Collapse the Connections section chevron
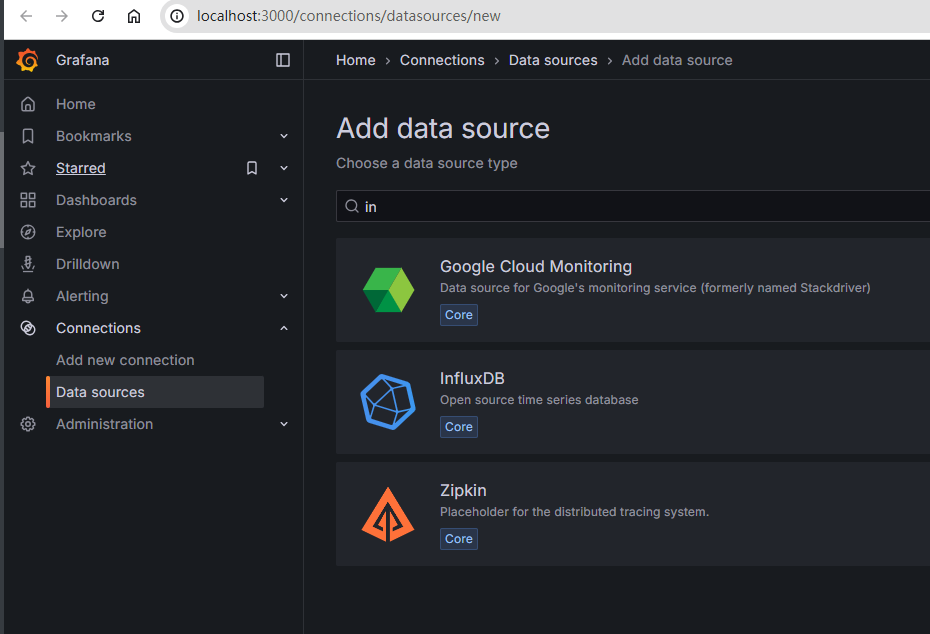 pyautogui.click(x=284, y=328)
